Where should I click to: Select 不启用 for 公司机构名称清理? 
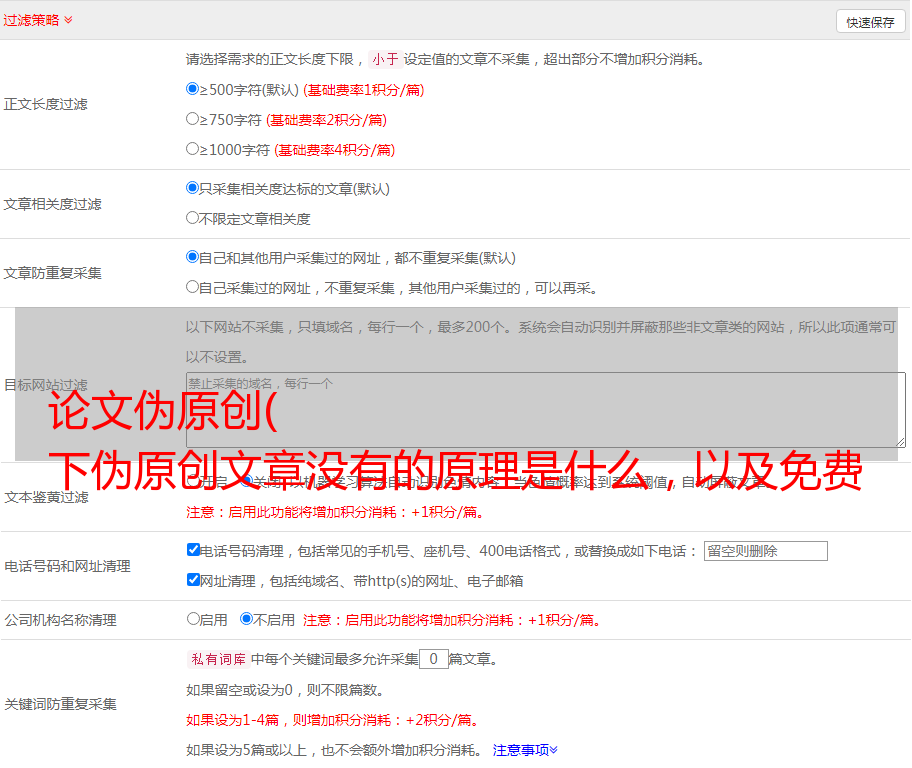pyautogui.click(x=246, y=619)
